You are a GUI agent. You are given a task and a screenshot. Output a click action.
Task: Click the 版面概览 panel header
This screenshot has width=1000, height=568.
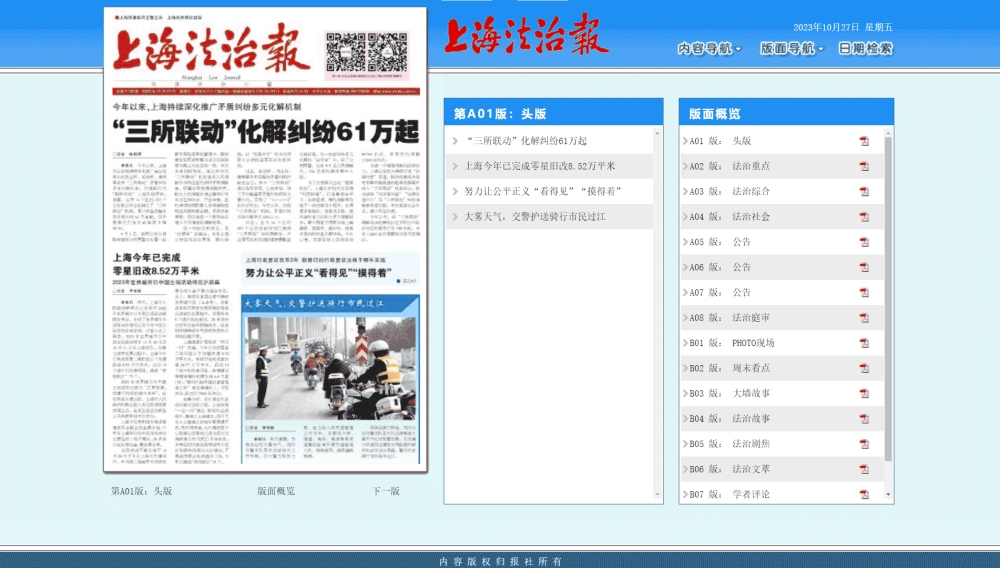[x=786, y=112]
